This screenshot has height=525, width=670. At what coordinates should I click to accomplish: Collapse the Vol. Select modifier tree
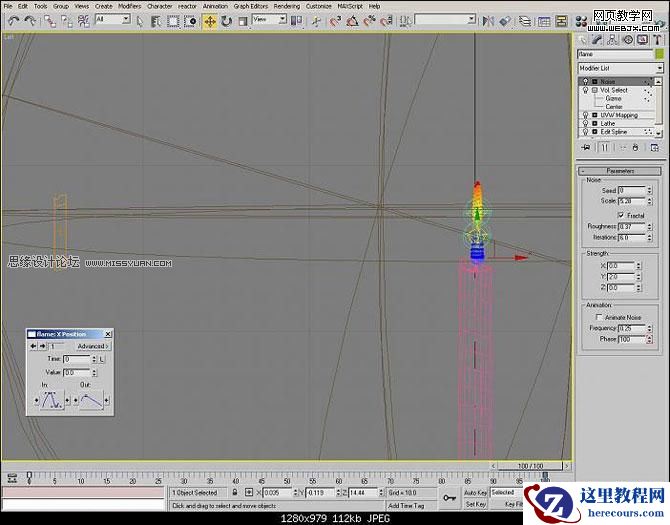click(x=594, y=90)
